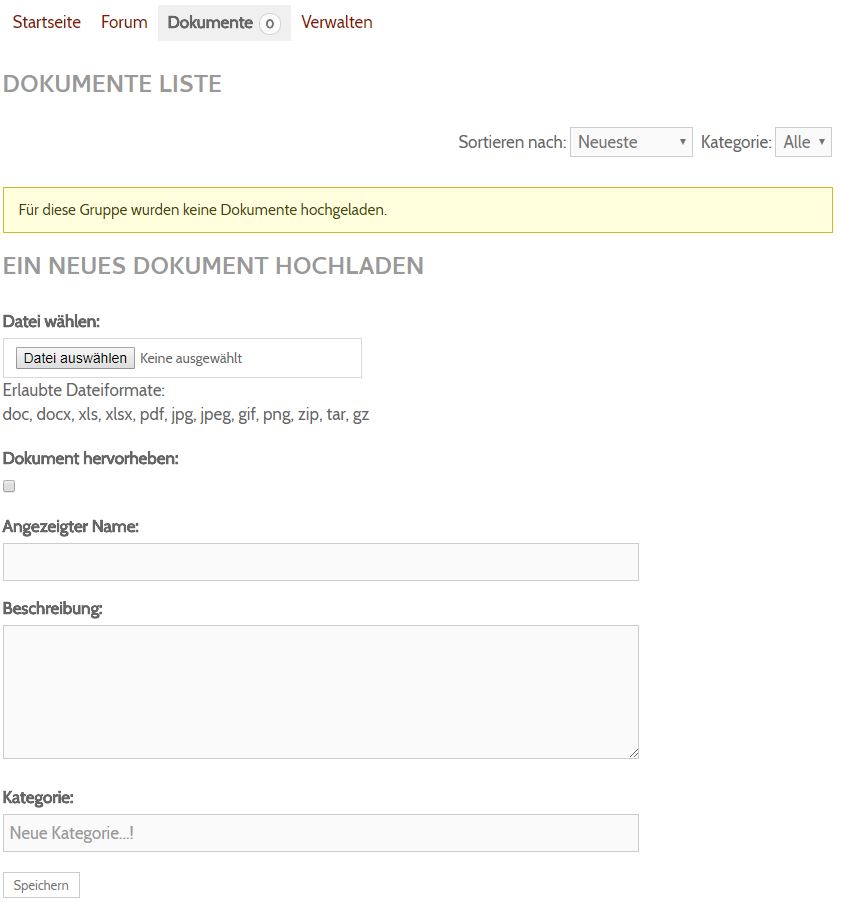Click the Beschreibung textarea resize handle
Image resolution: width=842 pixels, height=903 pixels.
634,753
